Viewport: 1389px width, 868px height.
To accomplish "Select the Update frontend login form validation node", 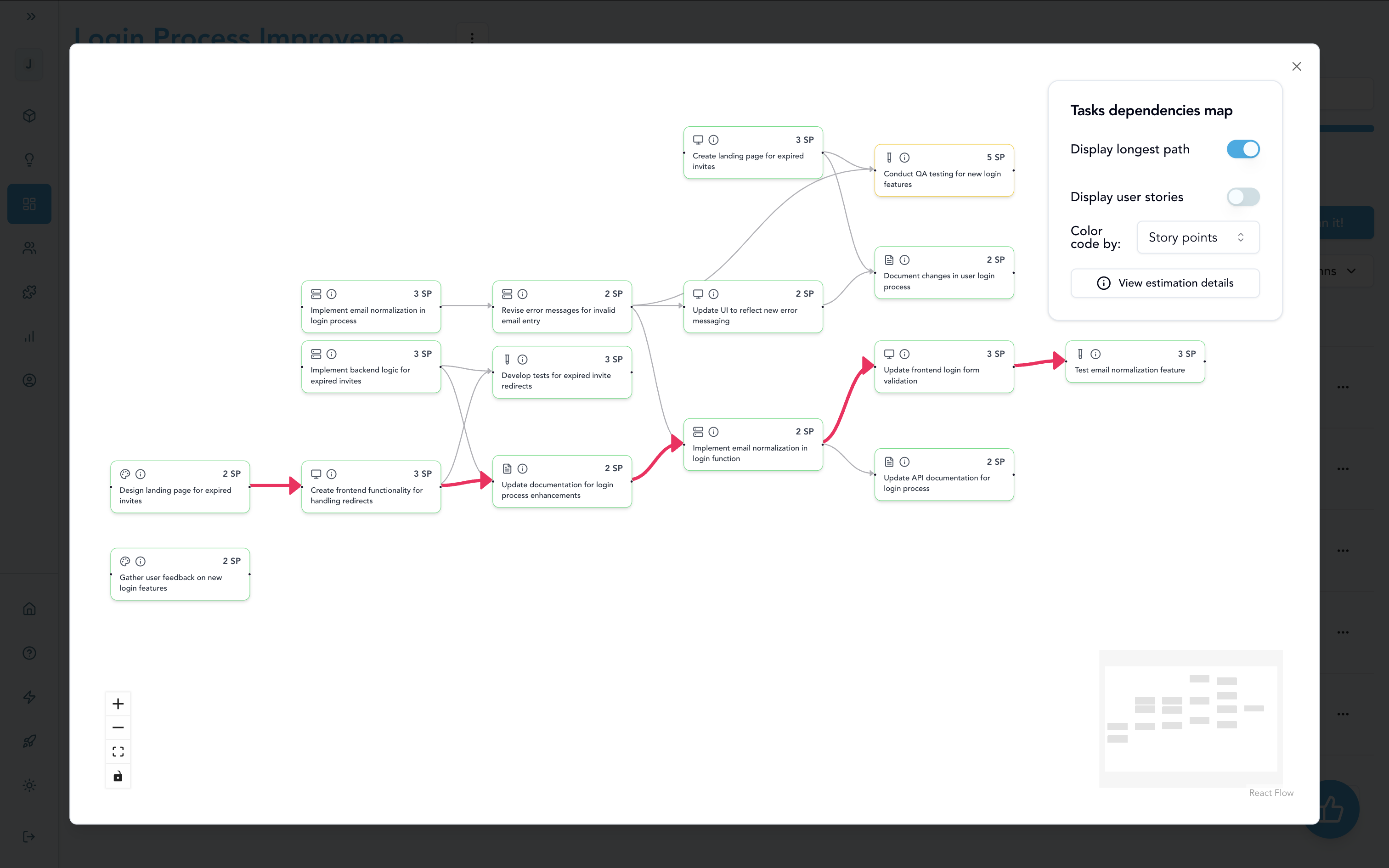I will pos(943,375).
